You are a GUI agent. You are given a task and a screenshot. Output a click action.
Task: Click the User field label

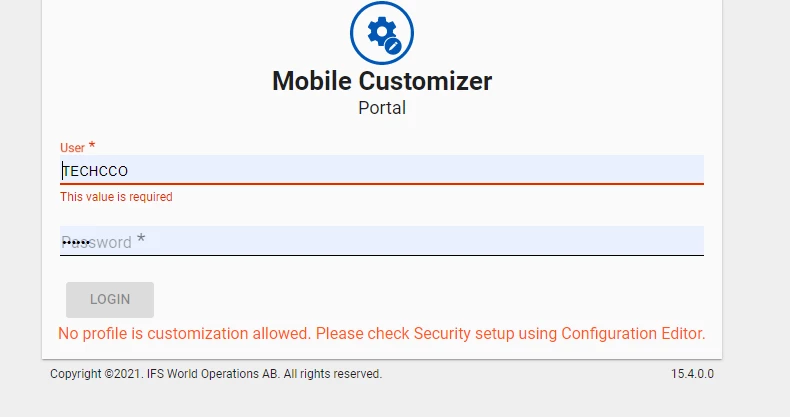pyautogui.click(x=72, y=148)
